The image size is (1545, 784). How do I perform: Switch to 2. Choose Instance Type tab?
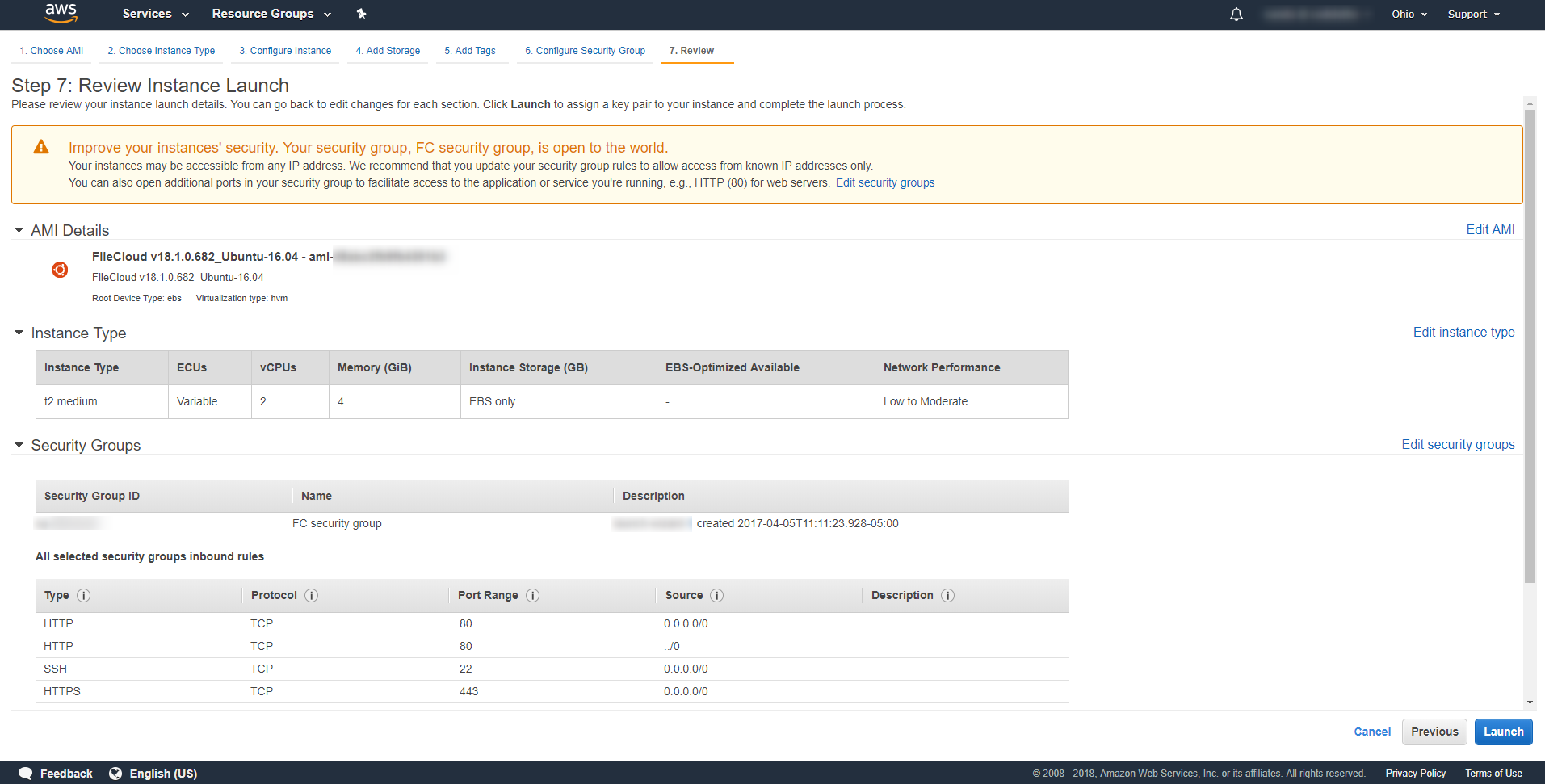162,51
